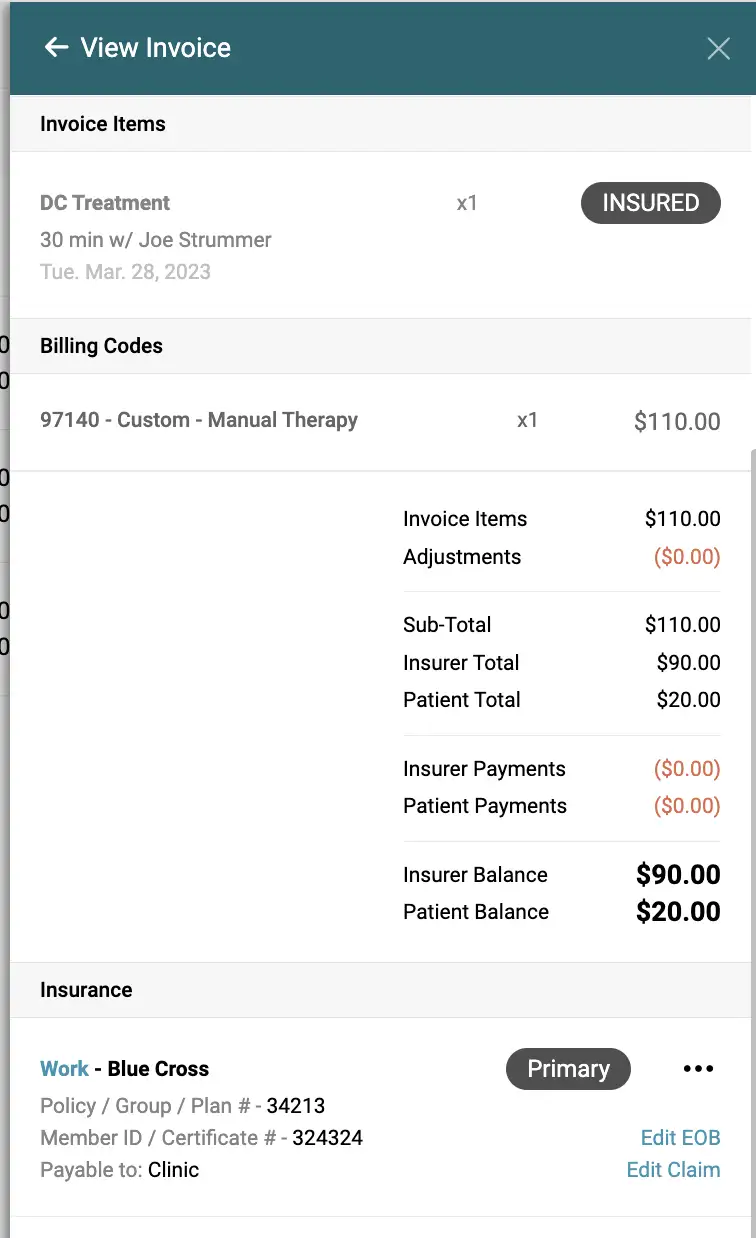Click the INSURED status badge
This screenshot has height=1238, width=756.
point(651,203)
